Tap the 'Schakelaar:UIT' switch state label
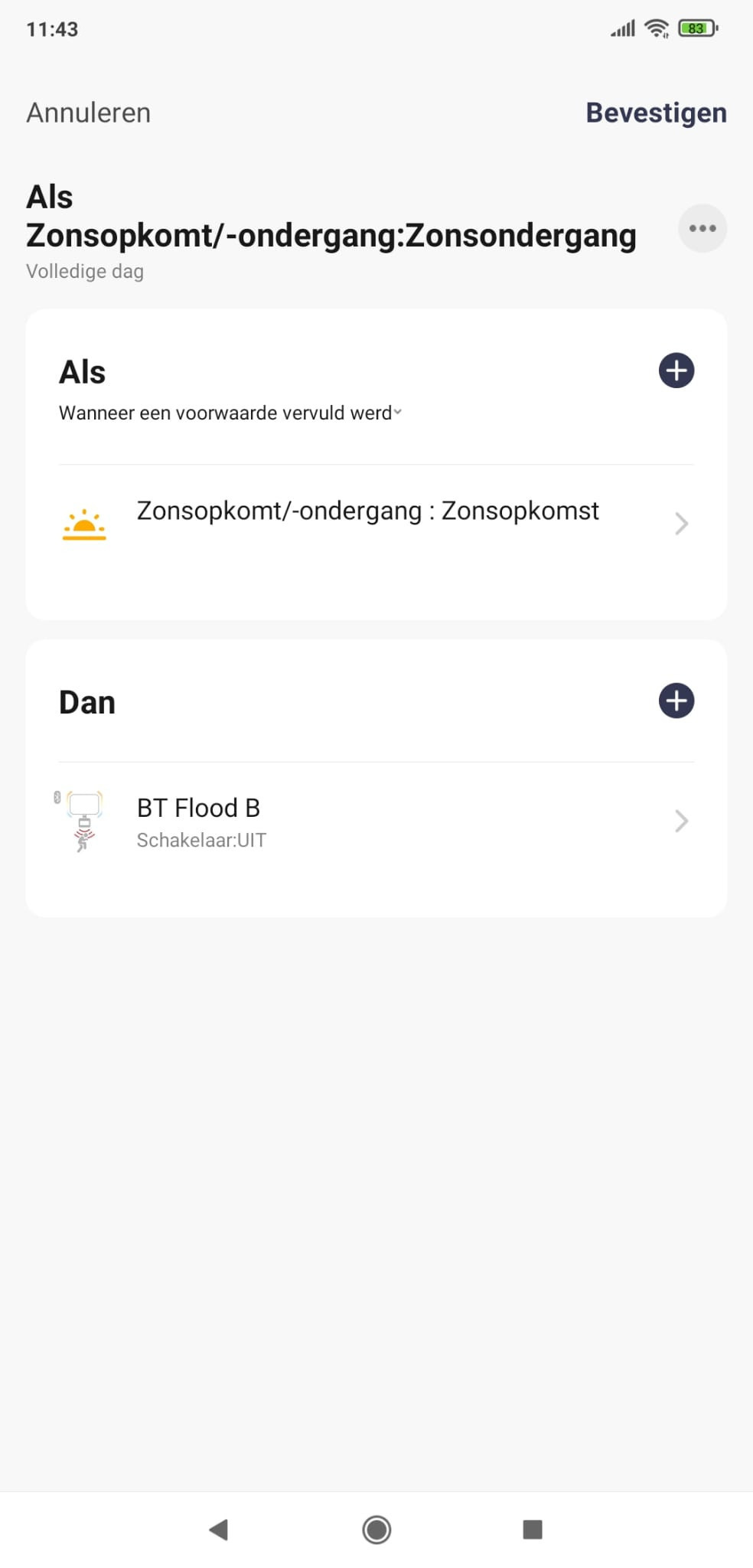The image size is (753, 1568). pyautogui.click(x=201, y=840)
